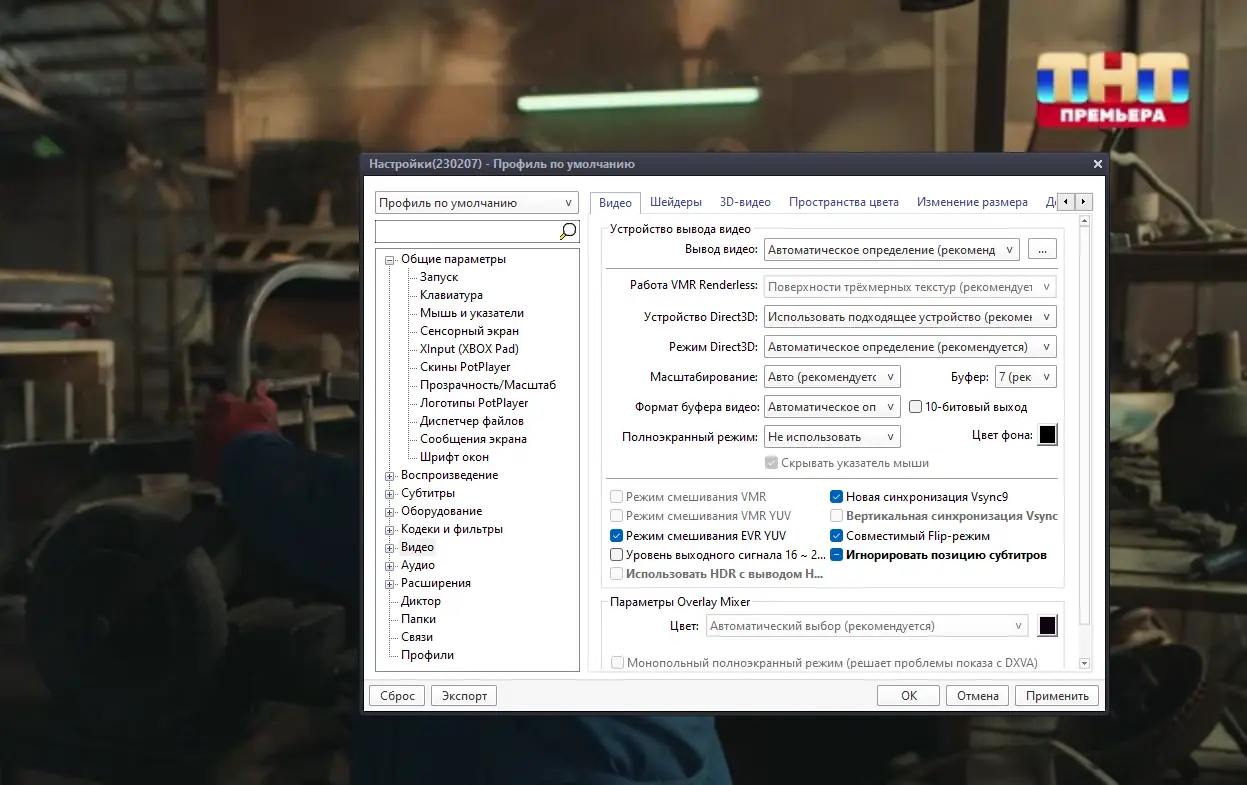This screenshot has height=785, width=1247.
Task: Expand the Воспроизведение tree node
Action: pos(390,475)
